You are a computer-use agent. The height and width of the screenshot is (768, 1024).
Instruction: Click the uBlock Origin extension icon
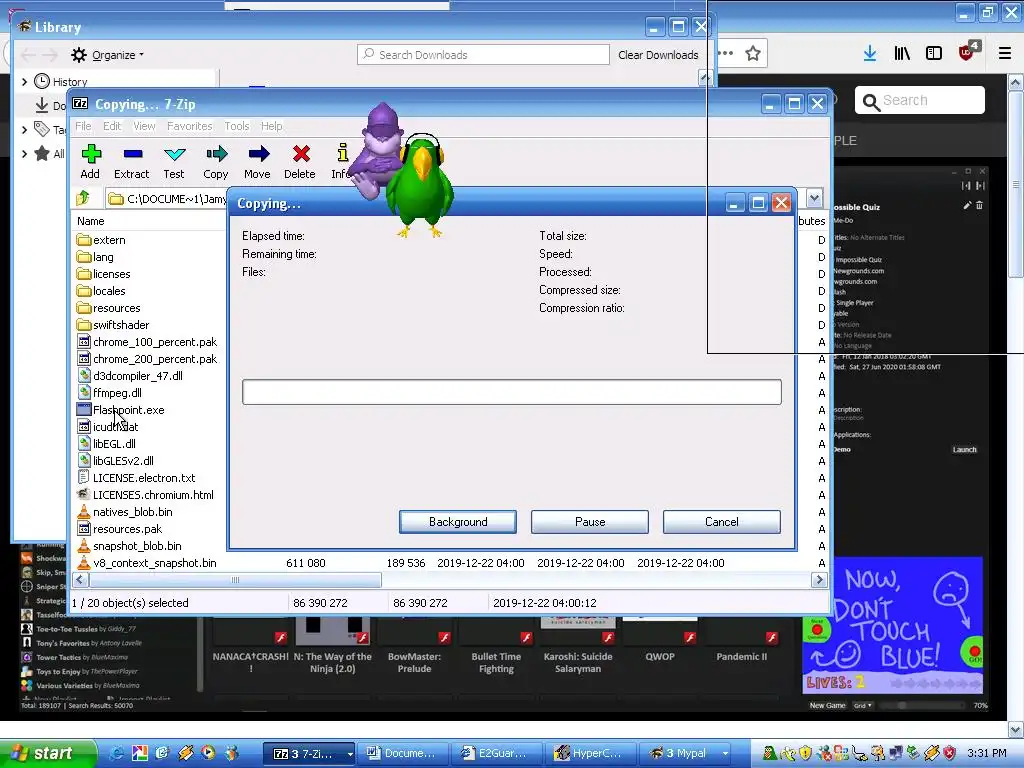click(967, 52)
